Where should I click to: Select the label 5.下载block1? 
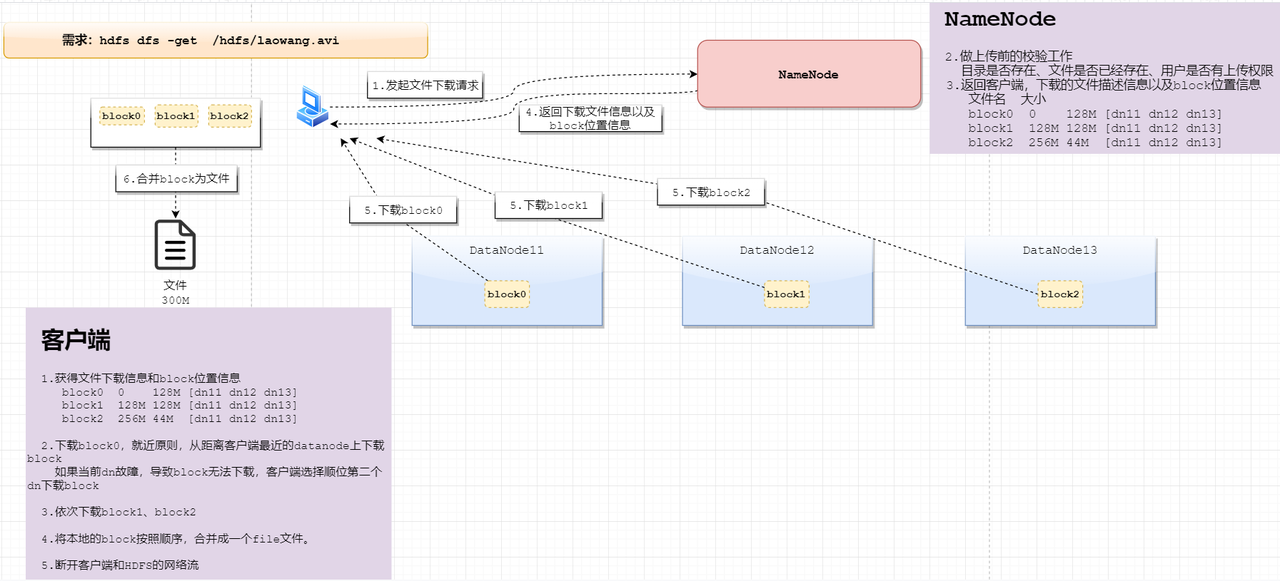click(x=549, y=205)
